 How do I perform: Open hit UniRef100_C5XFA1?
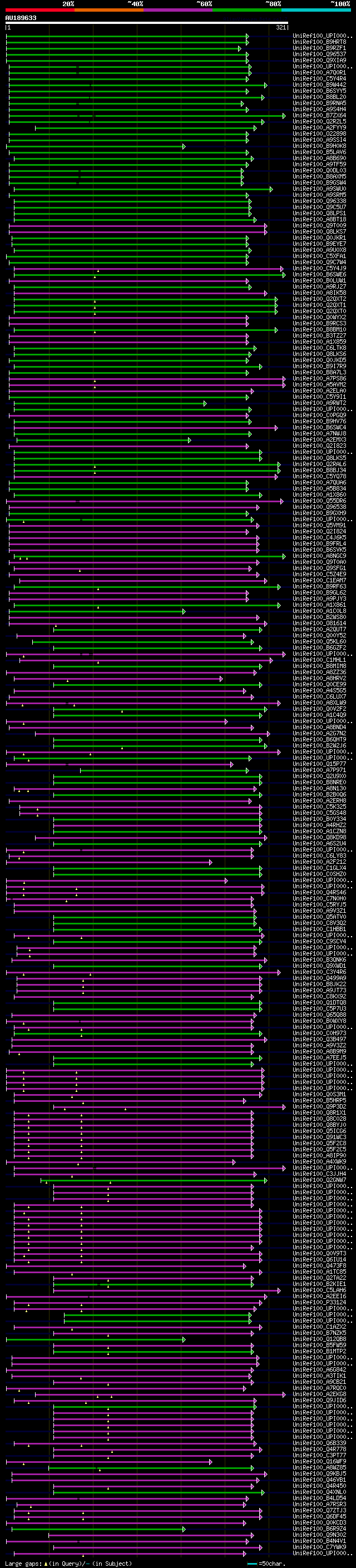pos(319,256)
